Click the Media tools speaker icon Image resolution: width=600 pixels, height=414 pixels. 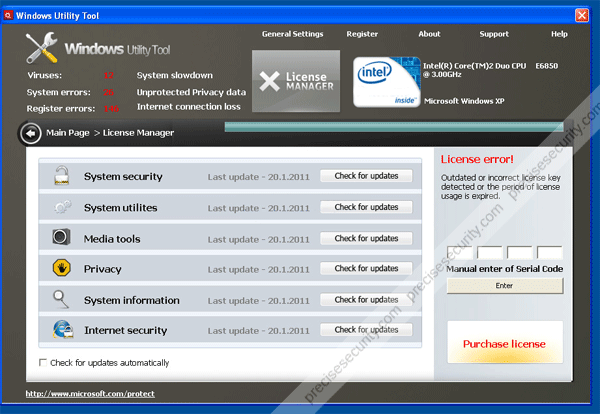tap(61, 237)
